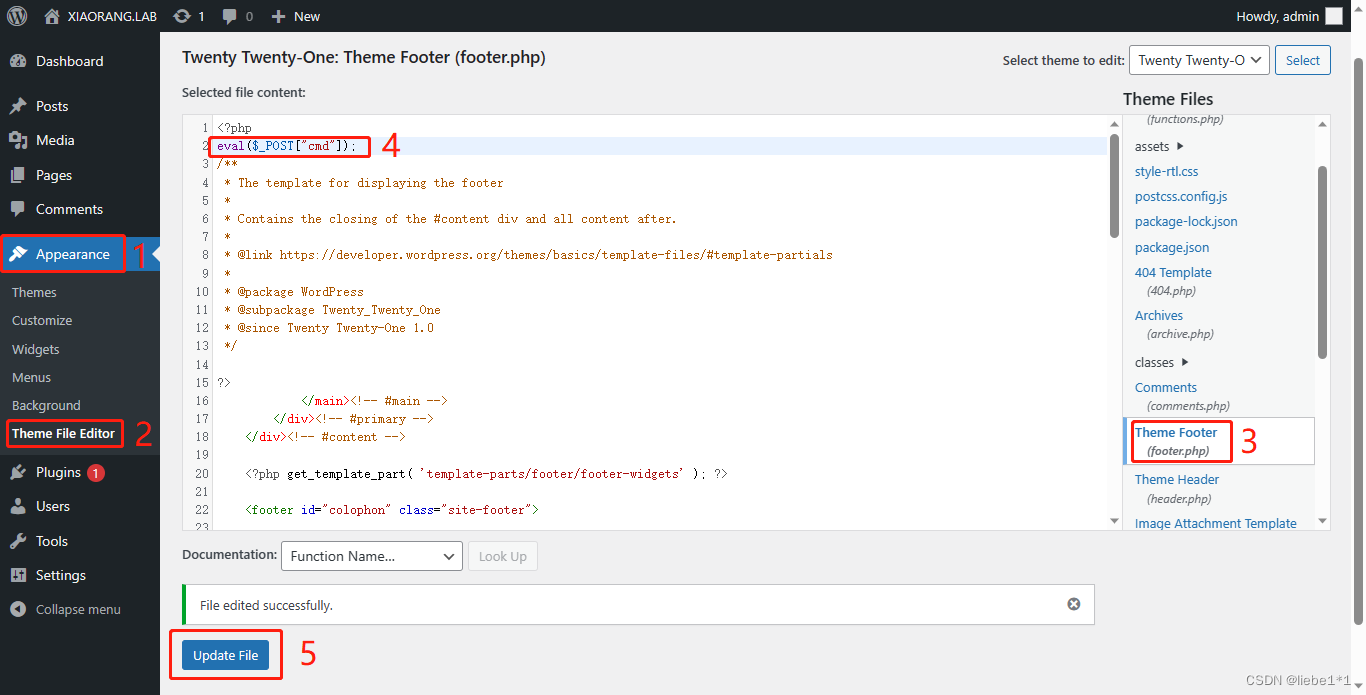Click the Plugins update count badge

96,473
